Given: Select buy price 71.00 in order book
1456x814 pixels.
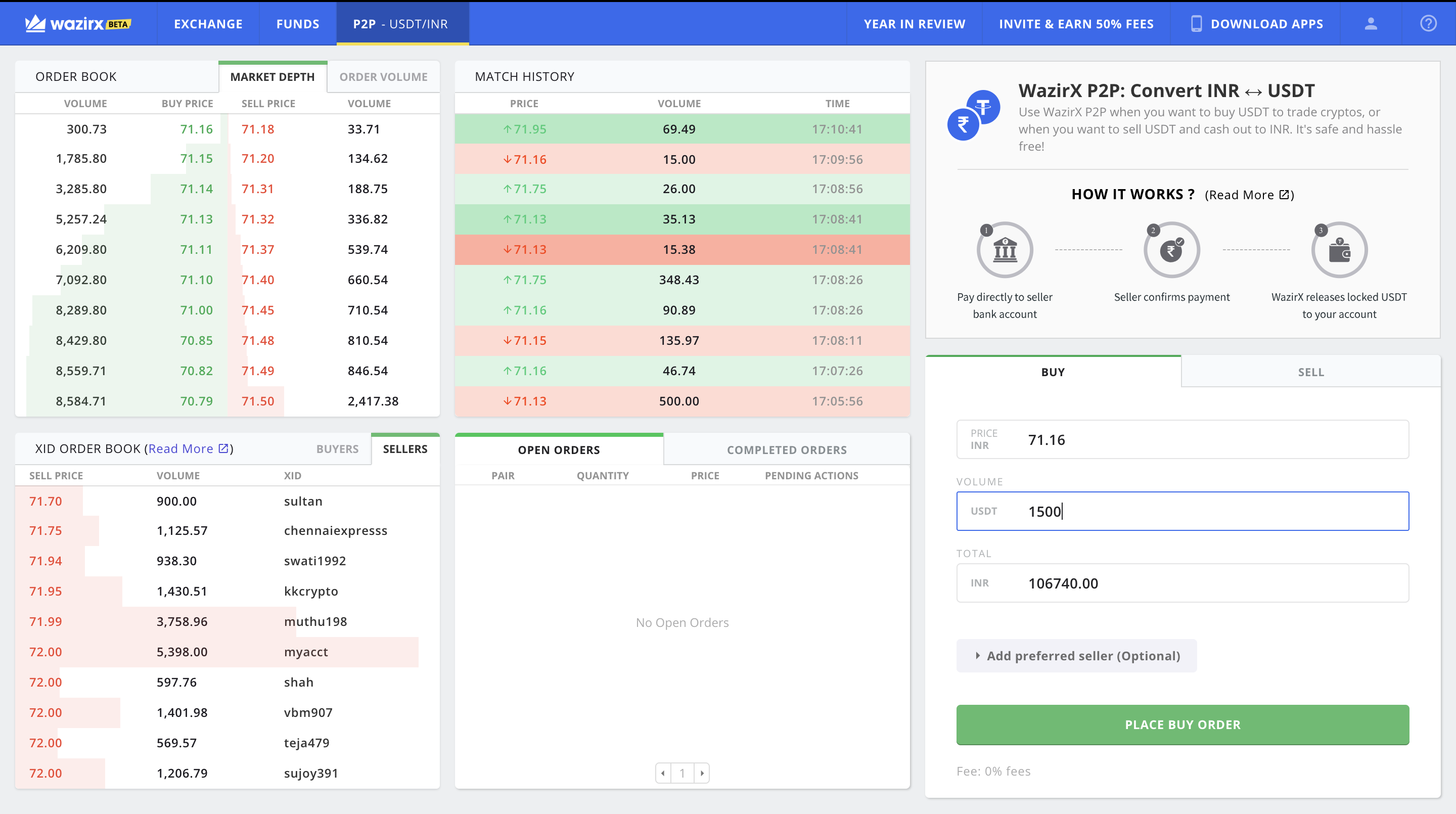Looking at the screenshot, I should tap(196, 310).
